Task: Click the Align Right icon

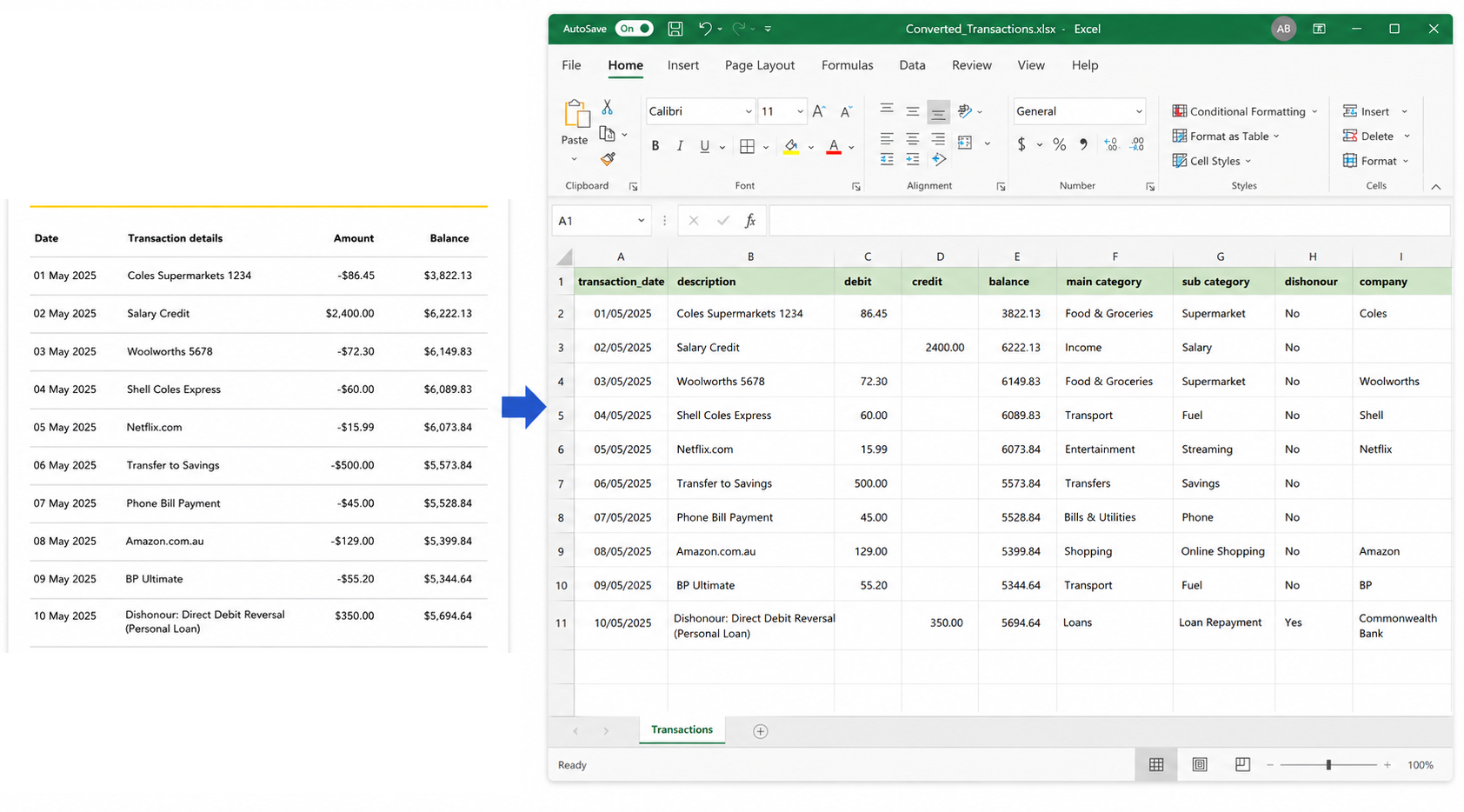Action: click(938, 139)
